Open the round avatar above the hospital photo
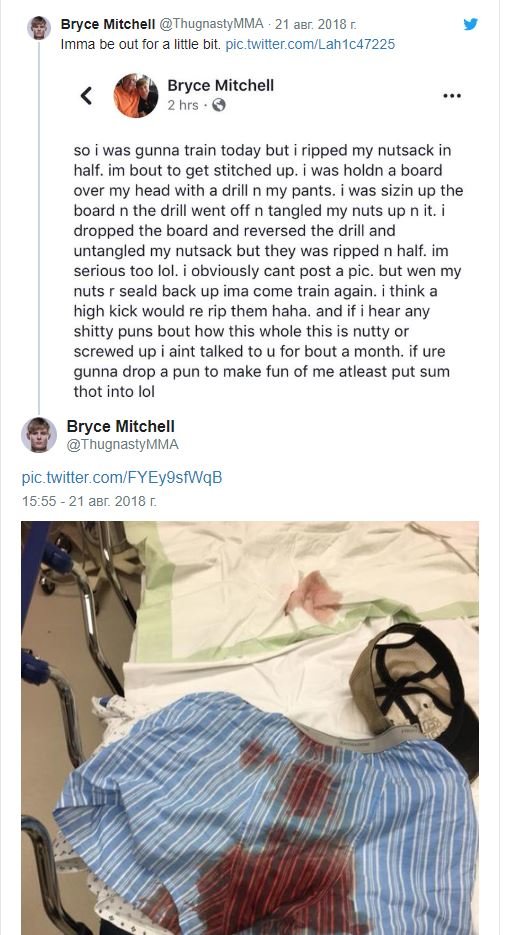 [39, 435]
